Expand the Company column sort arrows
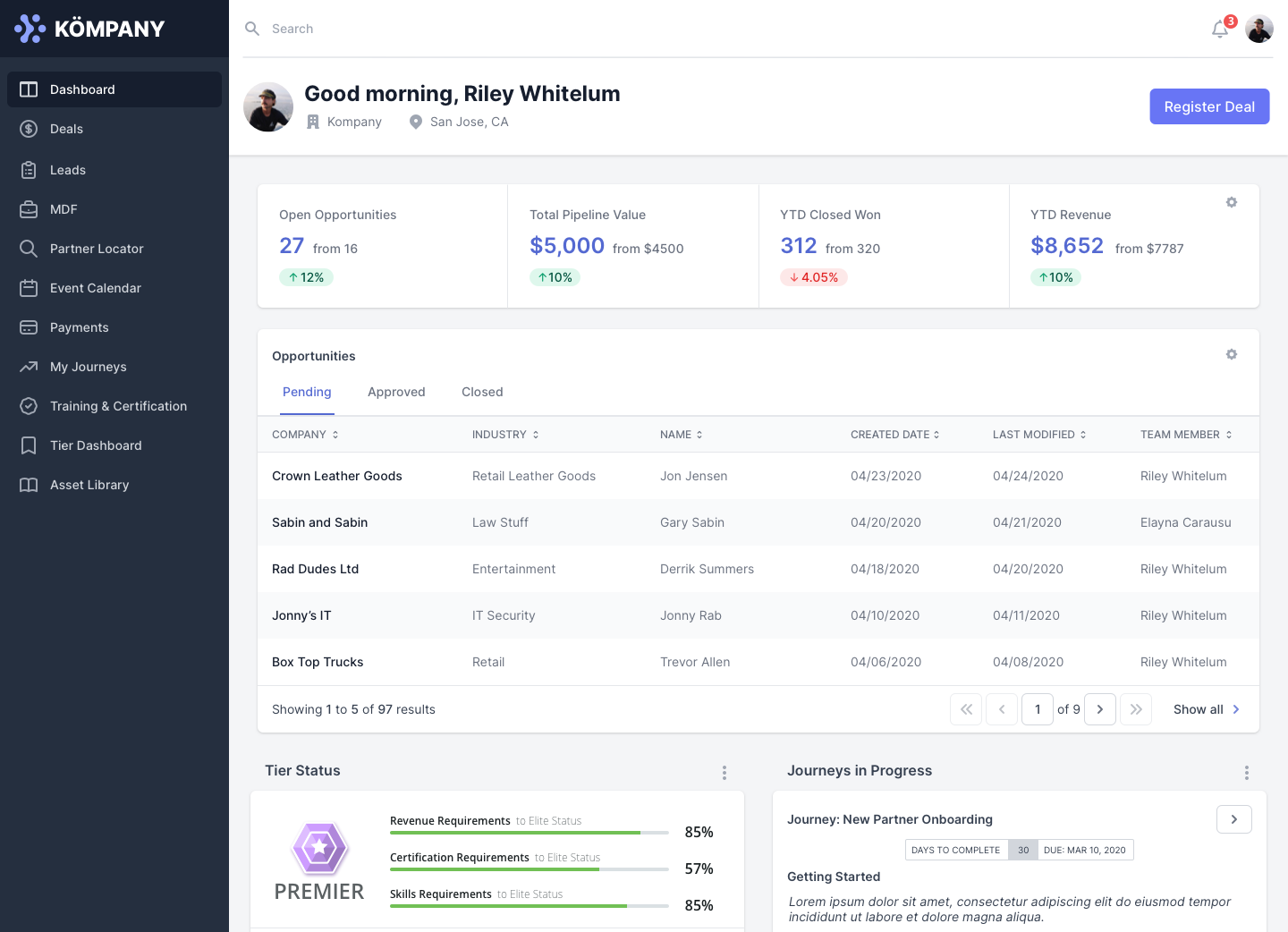The height and width of the screenshot is (932, 1288). tap(335, 435)
